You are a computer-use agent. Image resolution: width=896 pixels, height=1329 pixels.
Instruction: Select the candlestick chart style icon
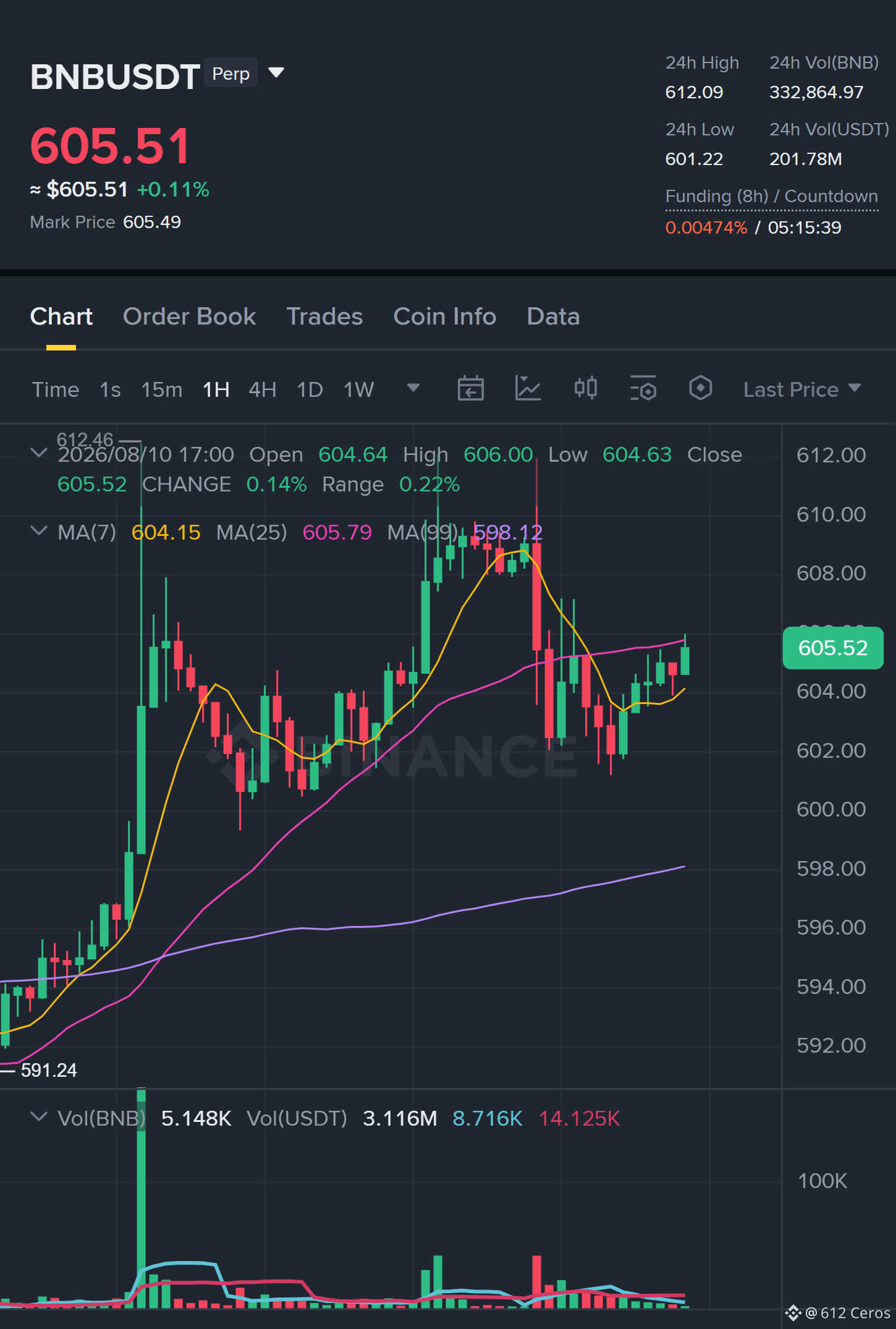585,388
